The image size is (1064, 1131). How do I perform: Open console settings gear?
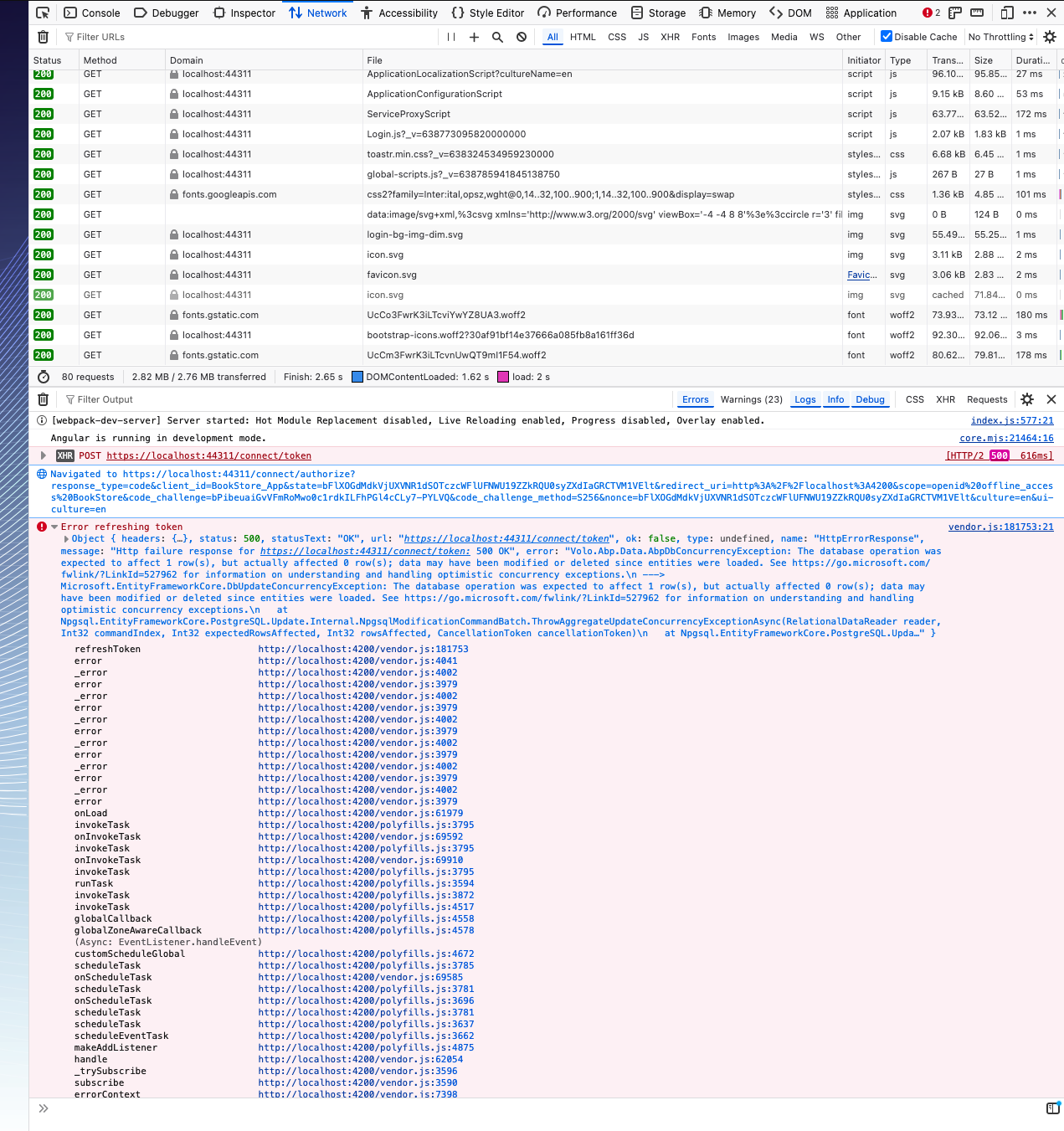[1027, 399]
